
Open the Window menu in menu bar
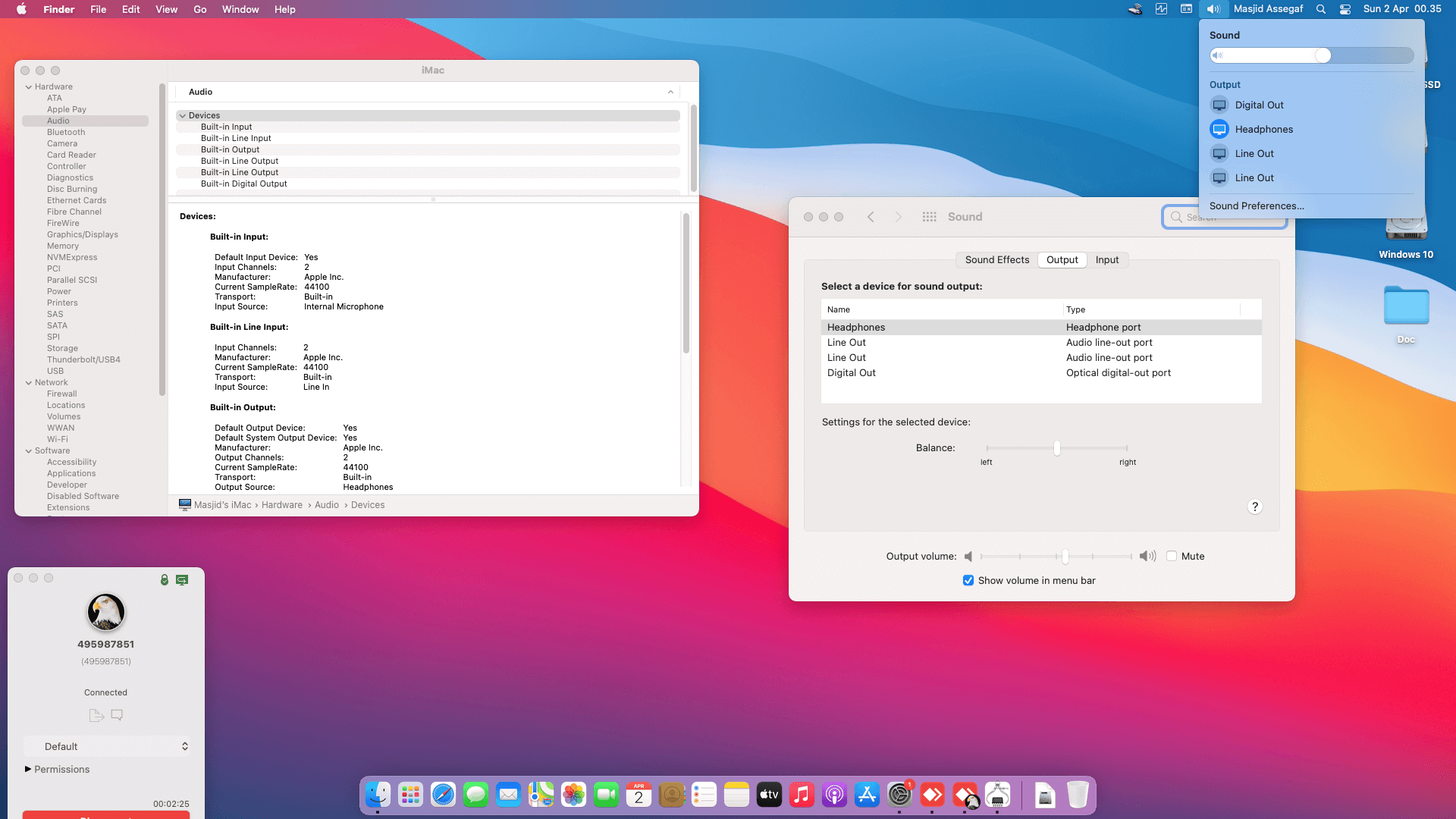click(x=240, y=9)
